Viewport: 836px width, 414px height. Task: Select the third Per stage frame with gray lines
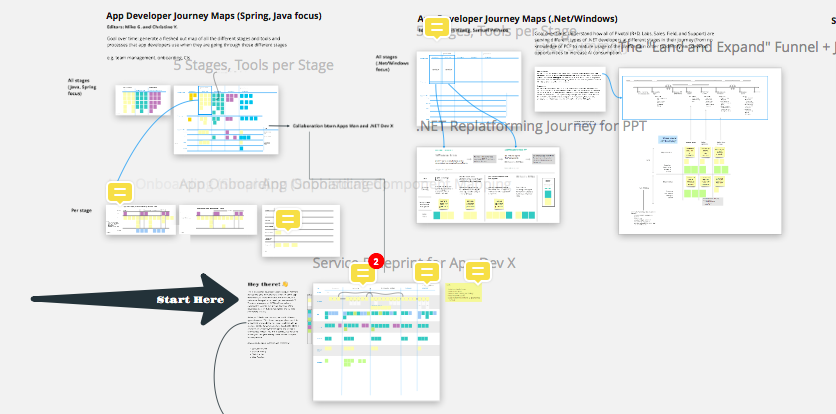pos(300,230)
